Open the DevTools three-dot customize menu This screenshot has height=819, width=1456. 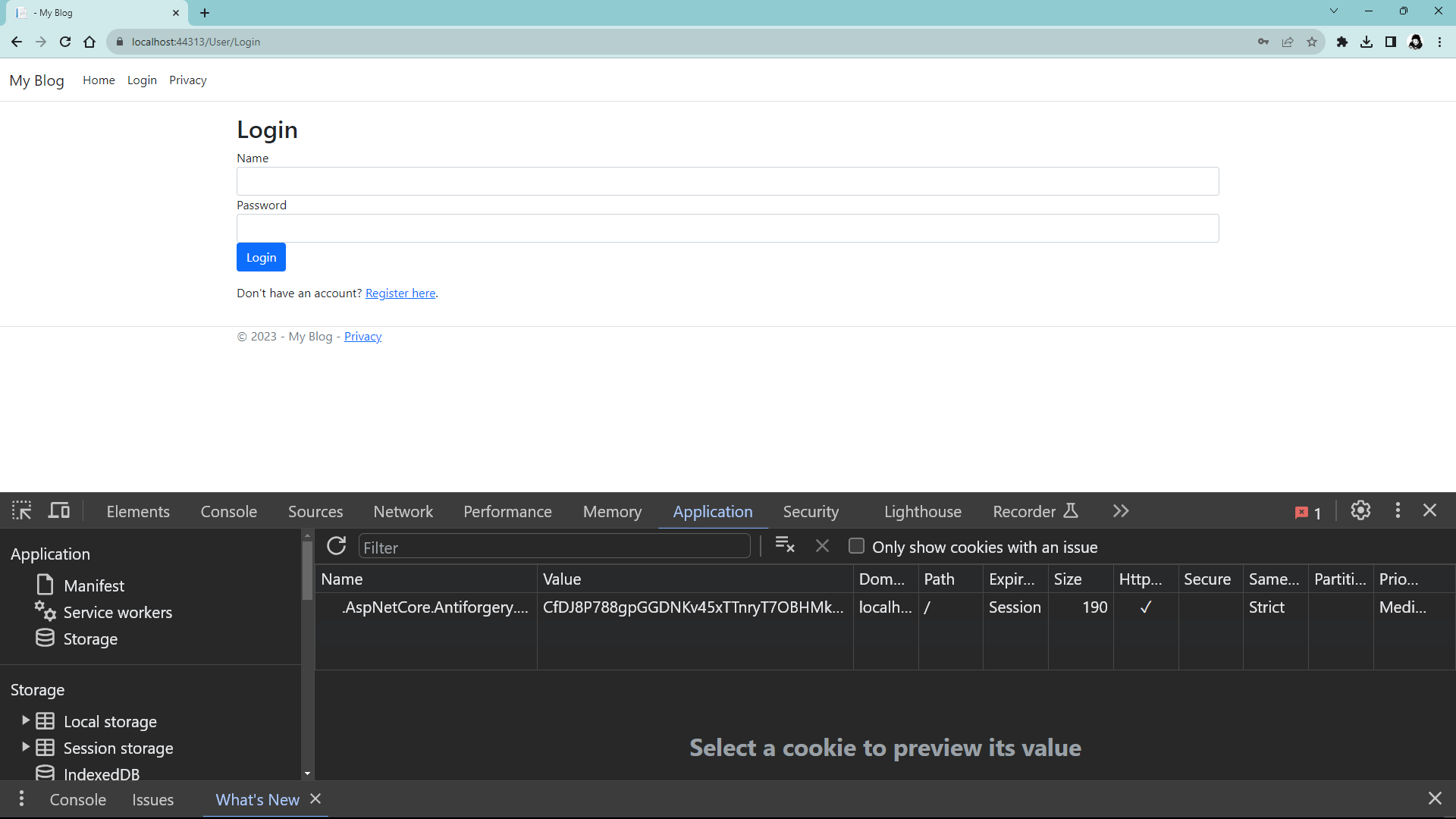pyautogui.click(x=1398, y=511)
